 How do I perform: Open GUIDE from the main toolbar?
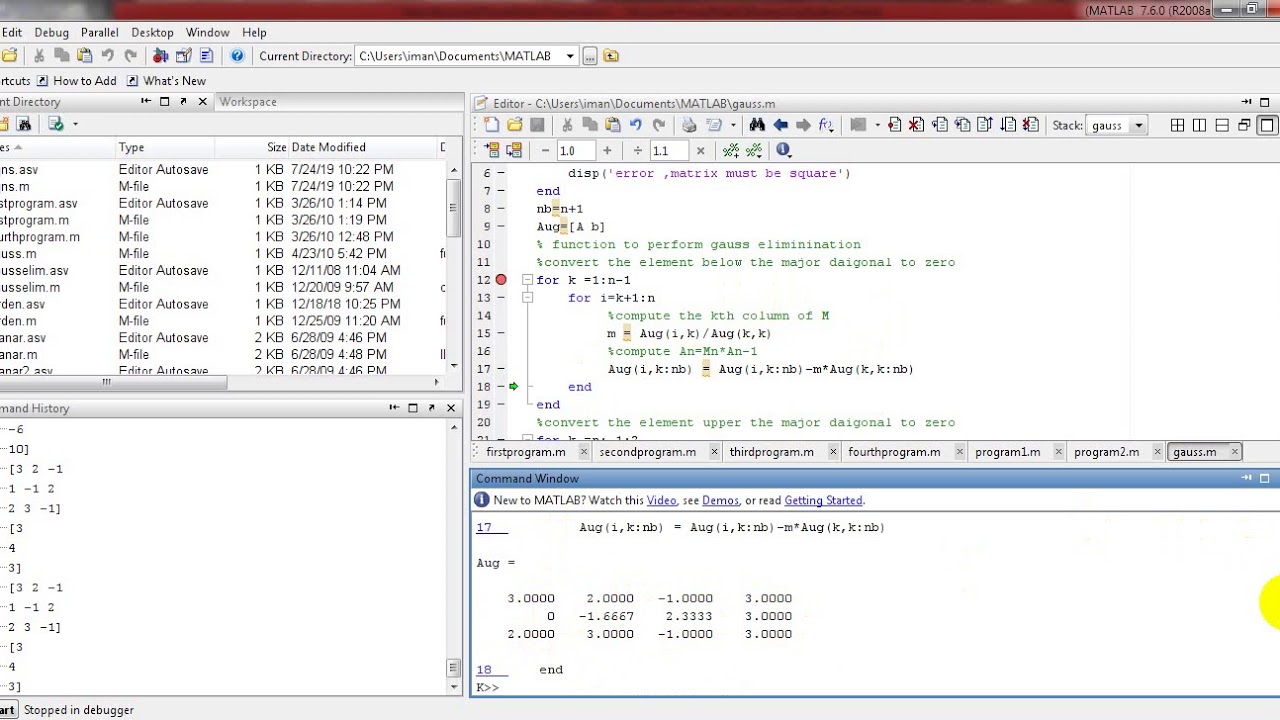[x=183, y=56]
